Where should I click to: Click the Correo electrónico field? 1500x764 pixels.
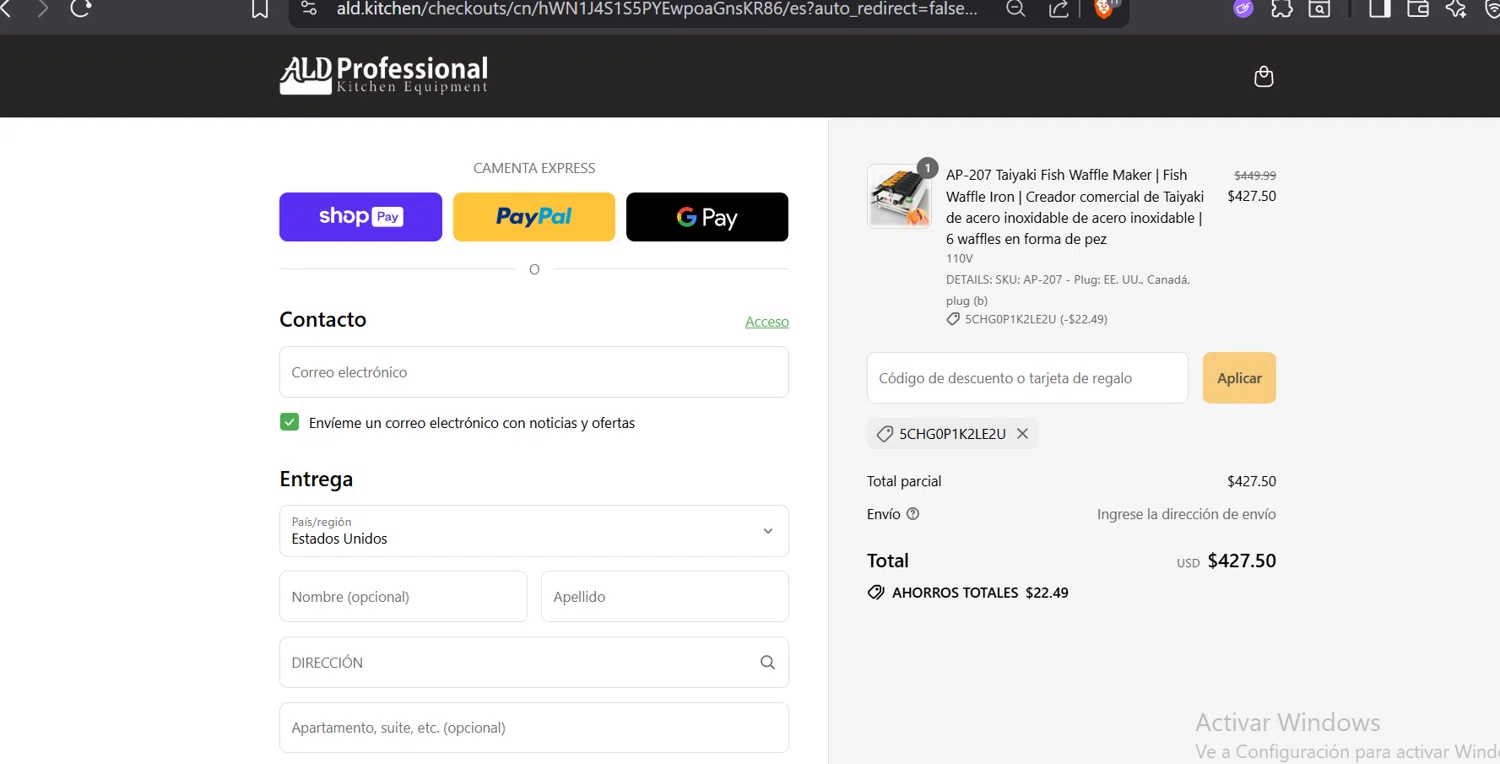[534, 372]
